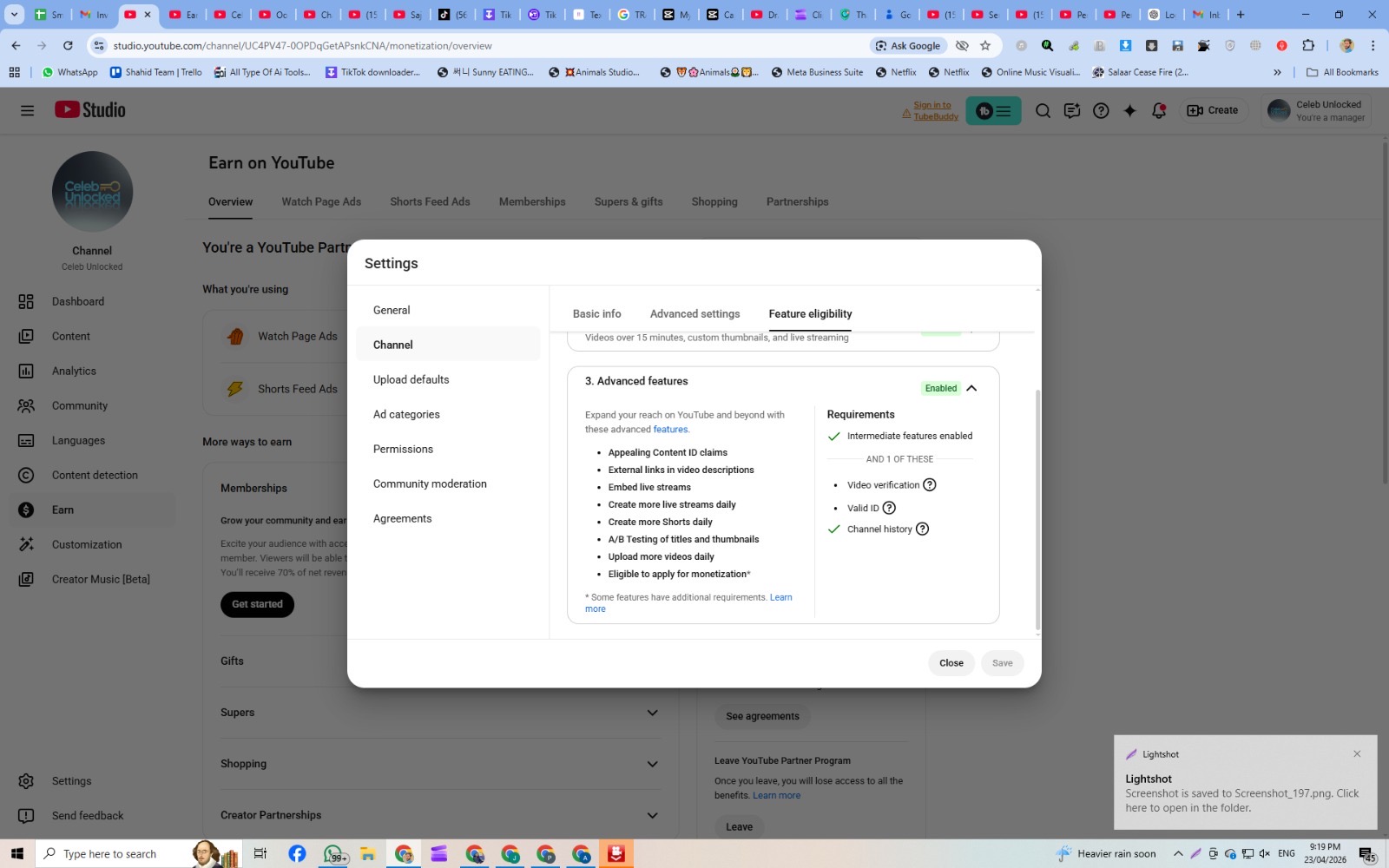Expand the Creator Partnerships section
The image size is (1389, 868).
tap(653, 815)
